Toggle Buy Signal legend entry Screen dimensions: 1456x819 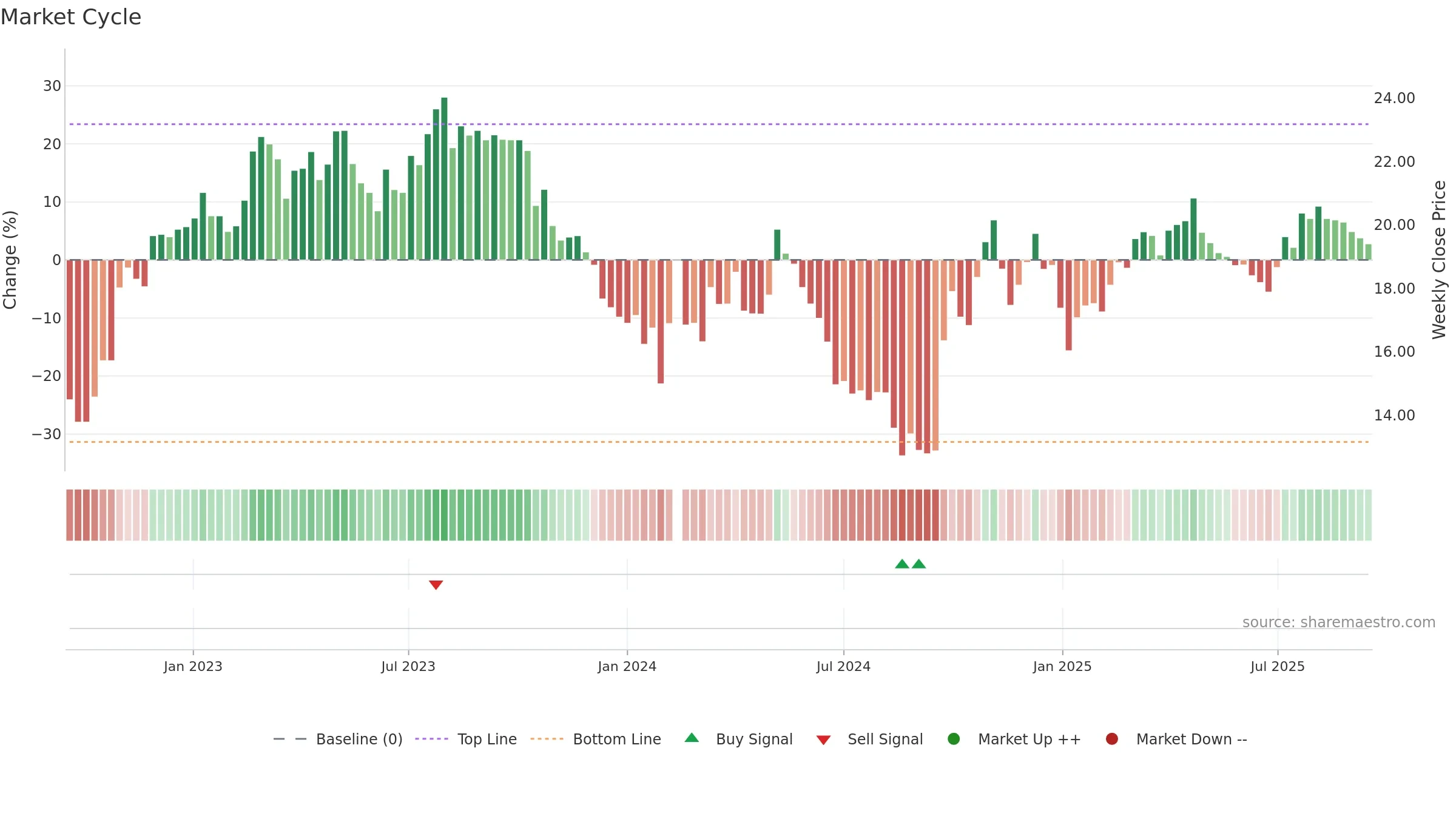tap(738, 739)
